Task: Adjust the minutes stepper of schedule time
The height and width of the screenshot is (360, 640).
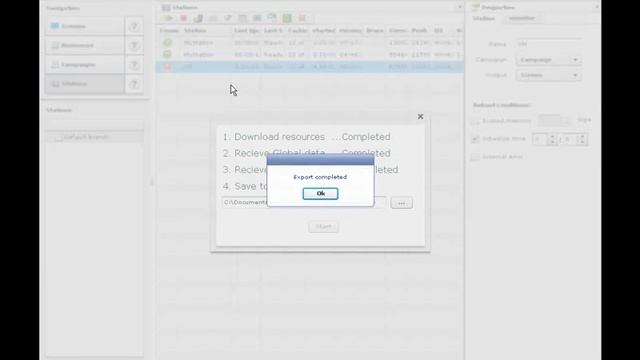Action: click(582, 140)
